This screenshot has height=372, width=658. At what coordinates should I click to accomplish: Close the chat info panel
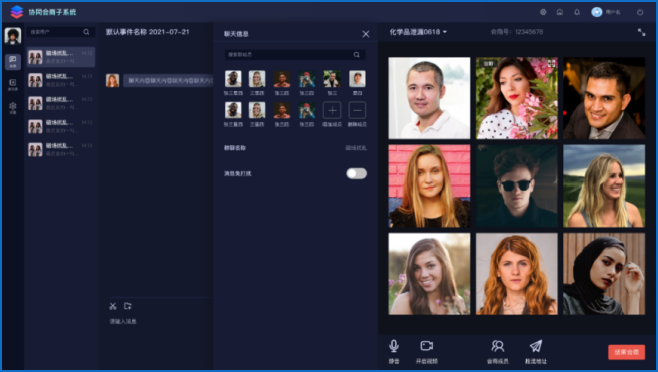[x=366, y=34]
